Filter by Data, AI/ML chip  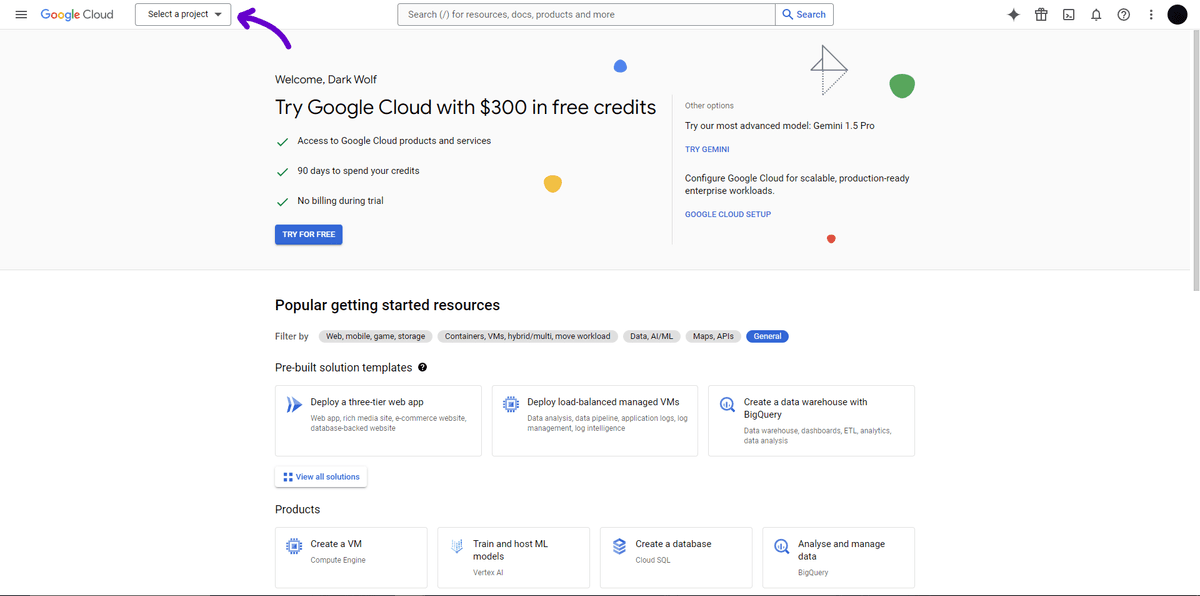tap(651, 336)
